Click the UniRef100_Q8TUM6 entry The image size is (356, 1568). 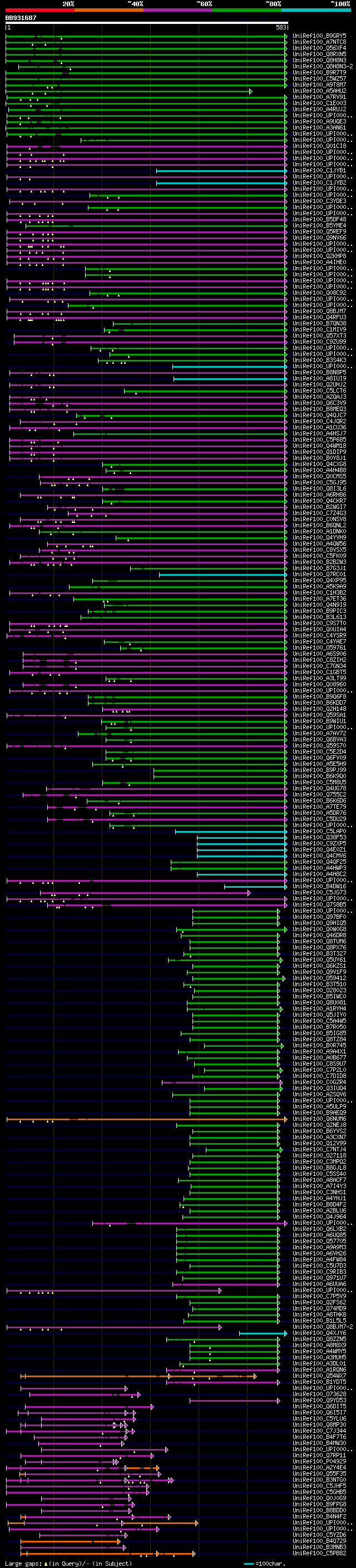point(319,942)
